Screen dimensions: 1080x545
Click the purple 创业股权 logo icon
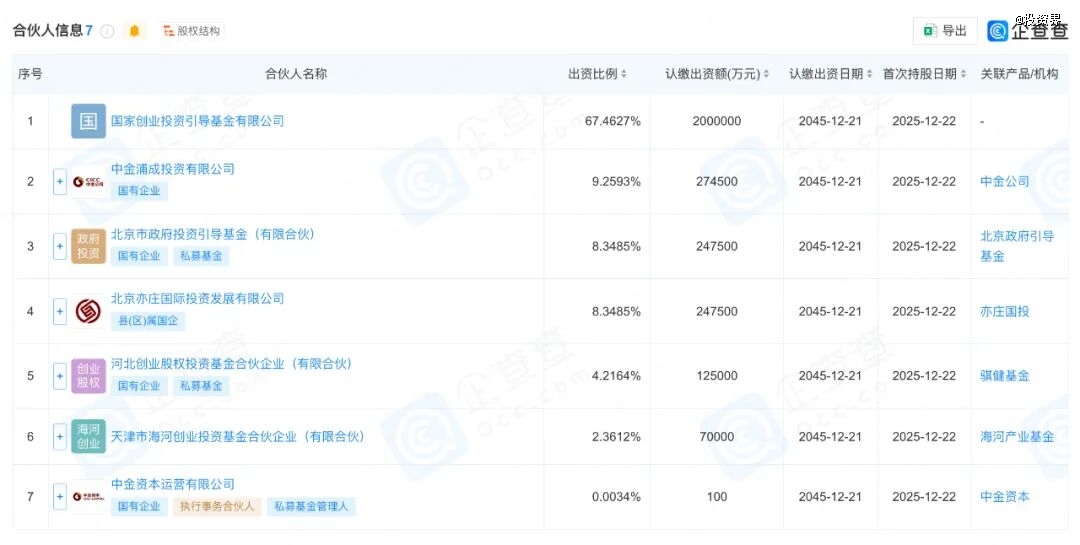pyautogui.click(x=88, y=376)
